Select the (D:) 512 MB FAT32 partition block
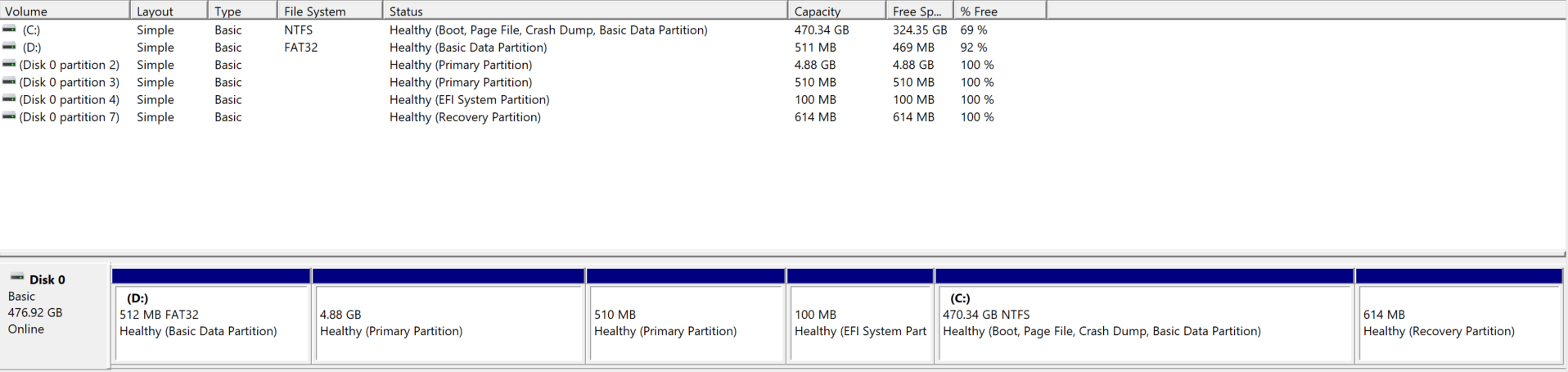Image resolution: width=1568 pixels, height=372 pixels. 211,315
